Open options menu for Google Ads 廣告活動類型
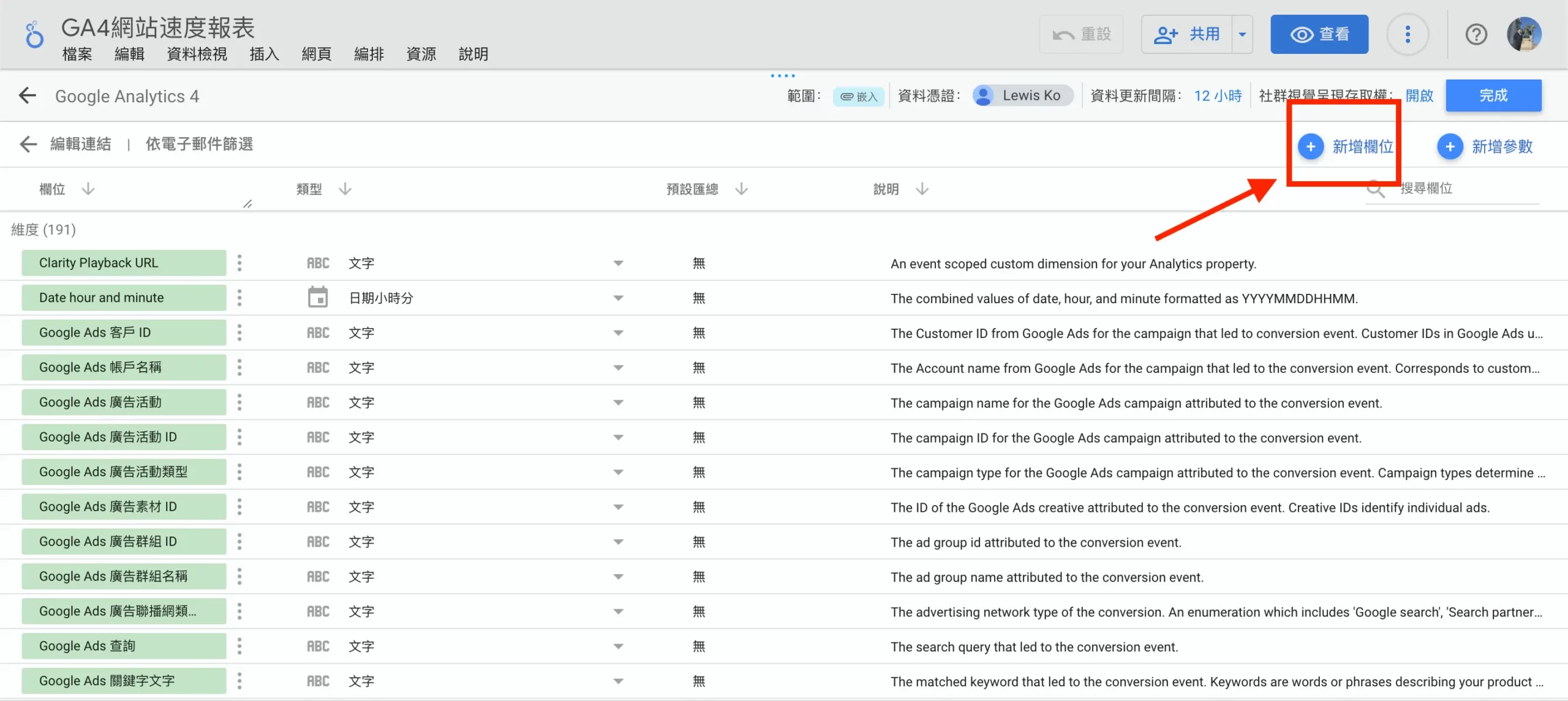Screen dimensions: 1568x701 tap(239, 472)
